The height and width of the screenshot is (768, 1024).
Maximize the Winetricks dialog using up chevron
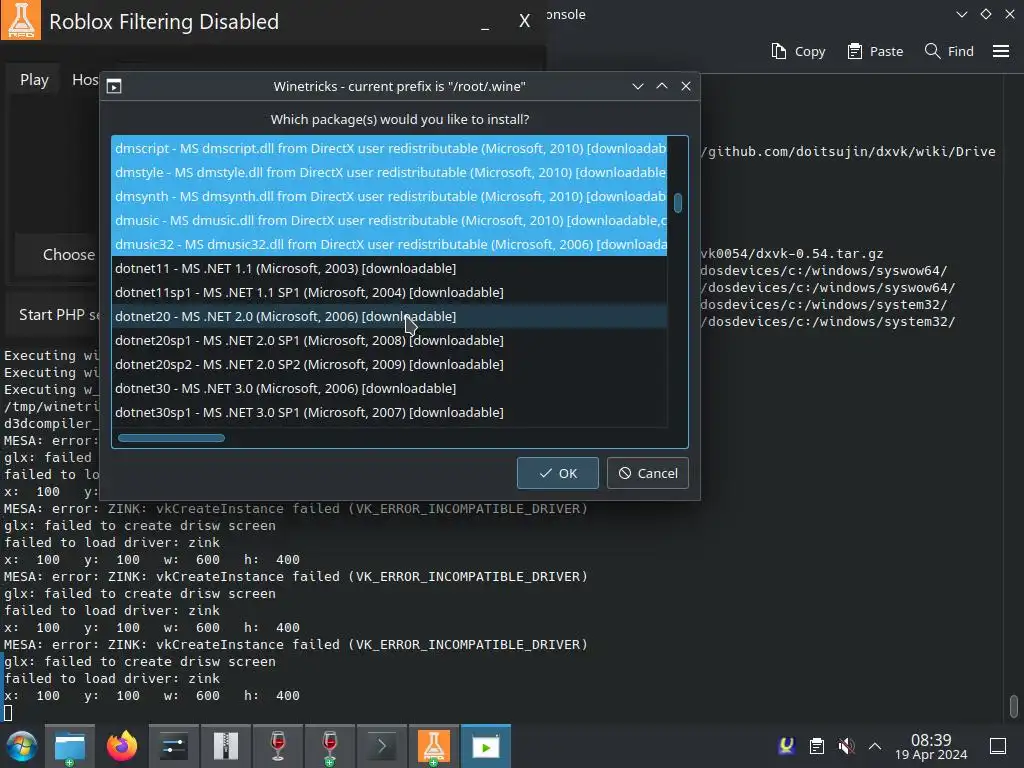[x=662, y=86]
